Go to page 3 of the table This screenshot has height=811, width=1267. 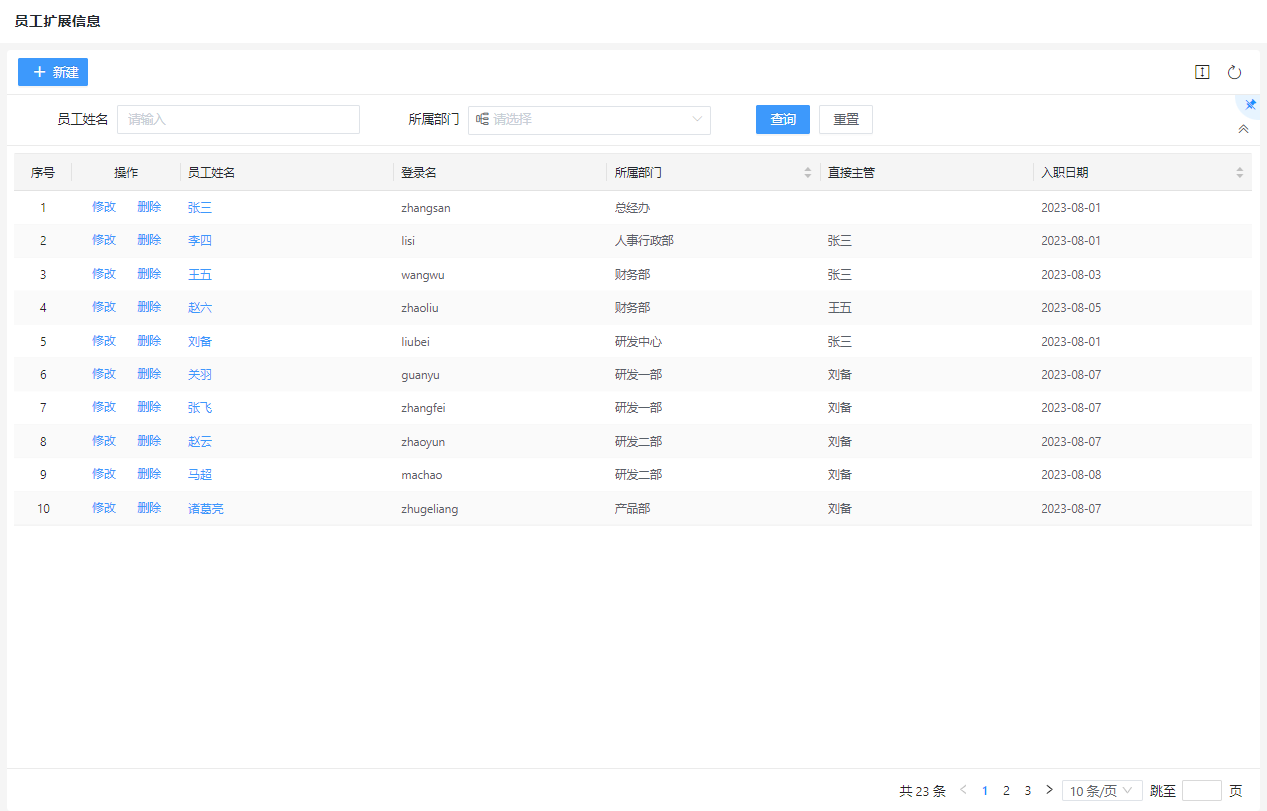[1027, 791]
